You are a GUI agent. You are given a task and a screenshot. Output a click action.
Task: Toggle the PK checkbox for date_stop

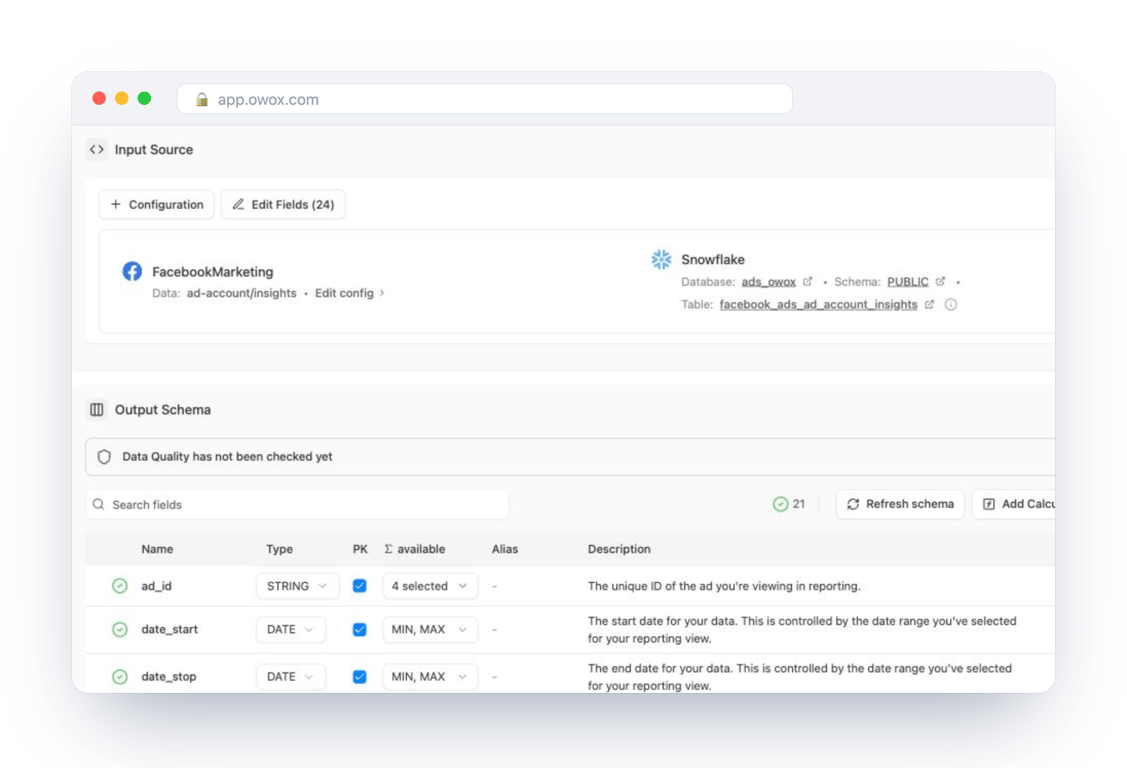pos(359,677)
